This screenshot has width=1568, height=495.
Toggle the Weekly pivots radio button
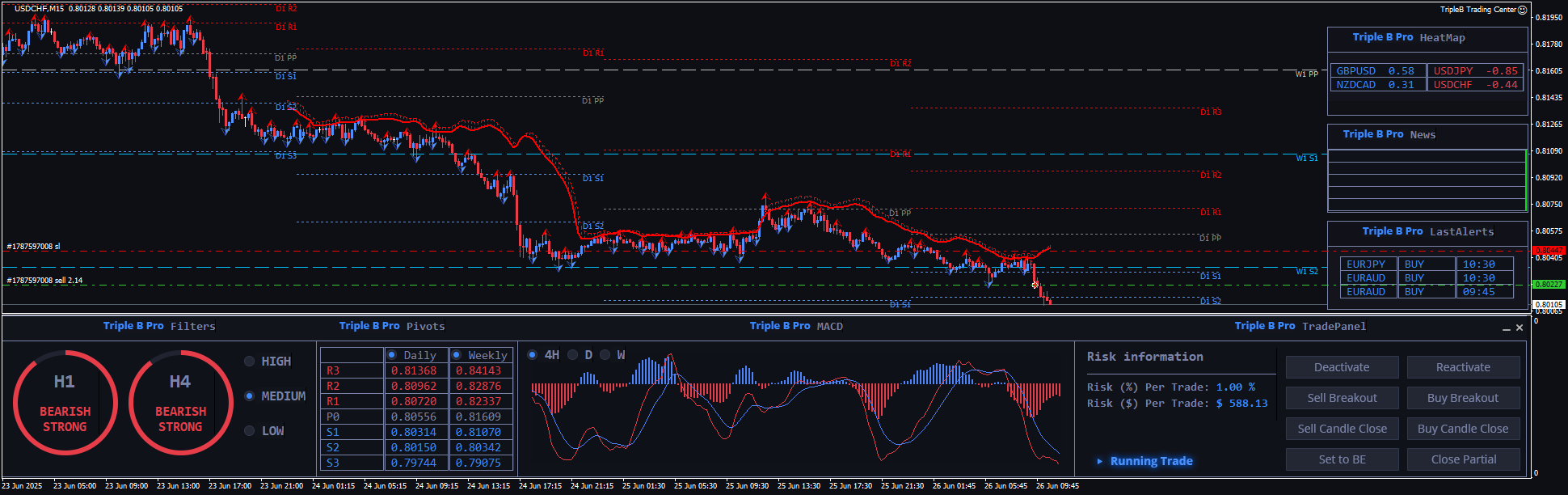coord(457,355)
